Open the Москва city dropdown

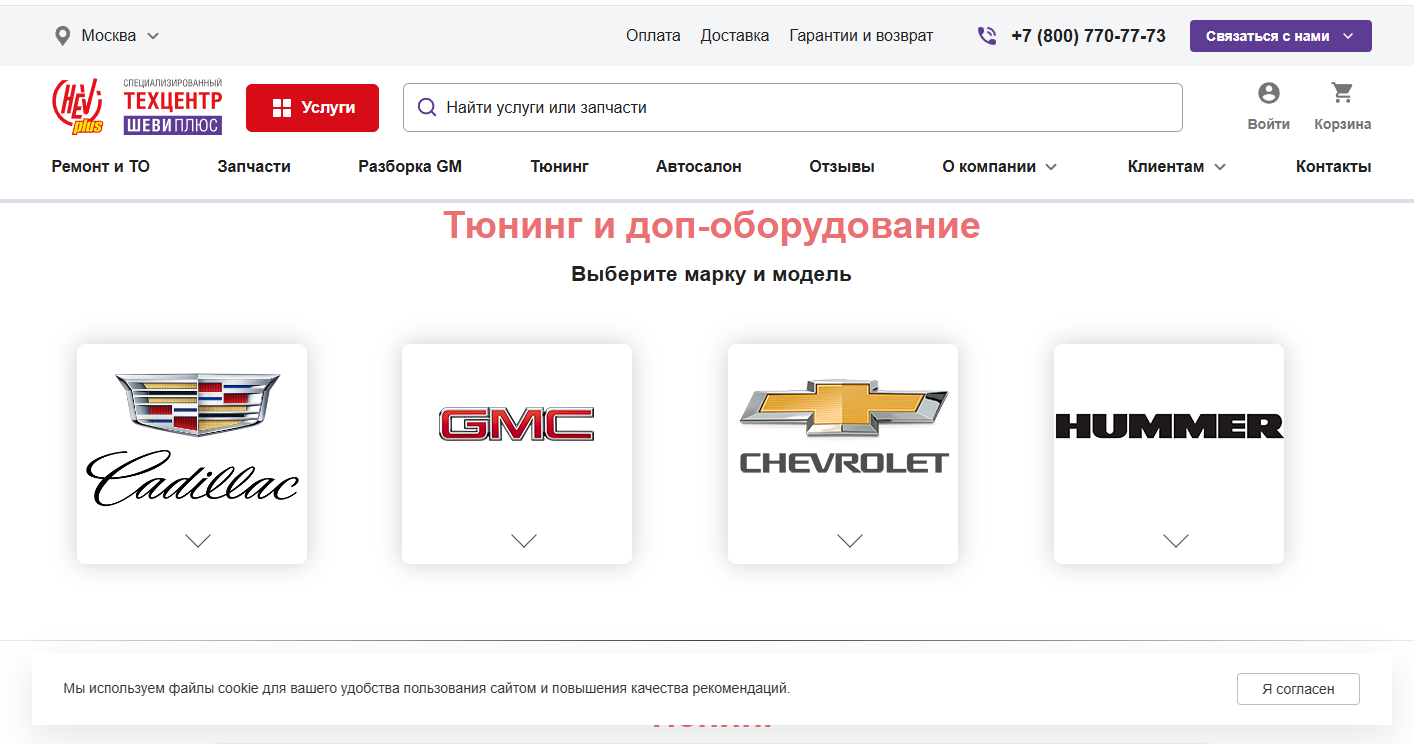coord(107,36)
